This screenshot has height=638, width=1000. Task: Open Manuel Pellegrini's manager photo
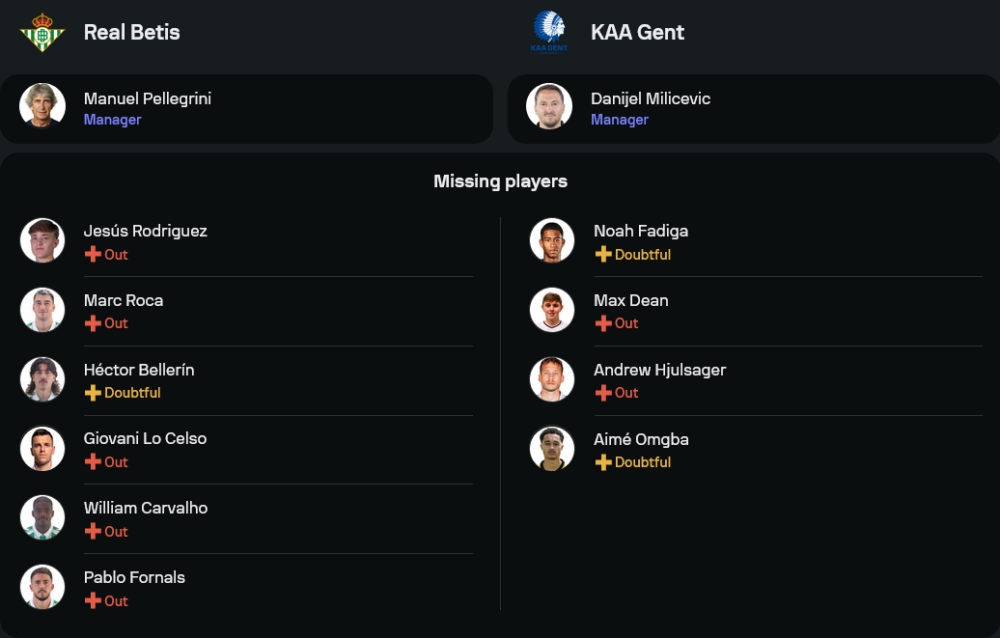pos(42,106)
